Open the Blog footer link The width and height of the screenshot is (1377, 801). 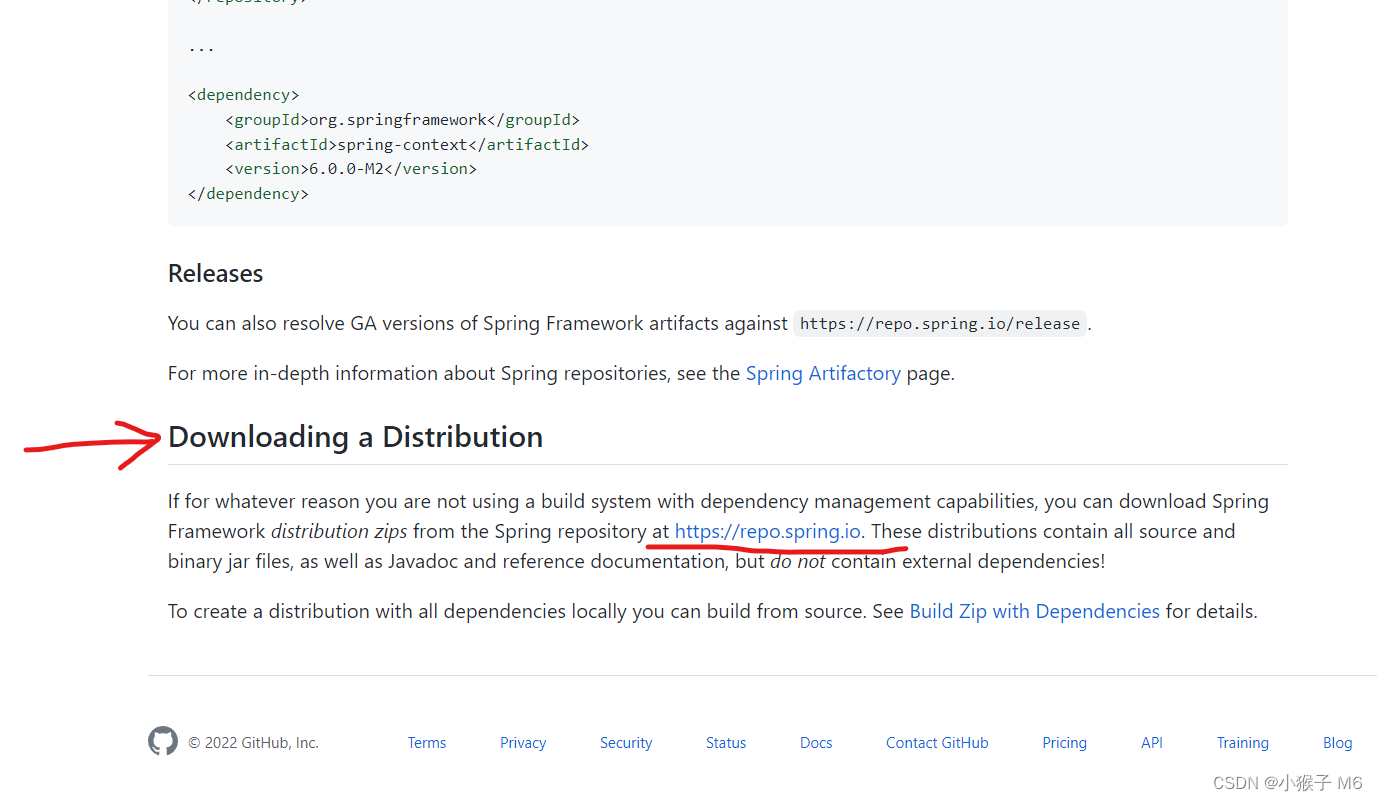pos(1338,743)
